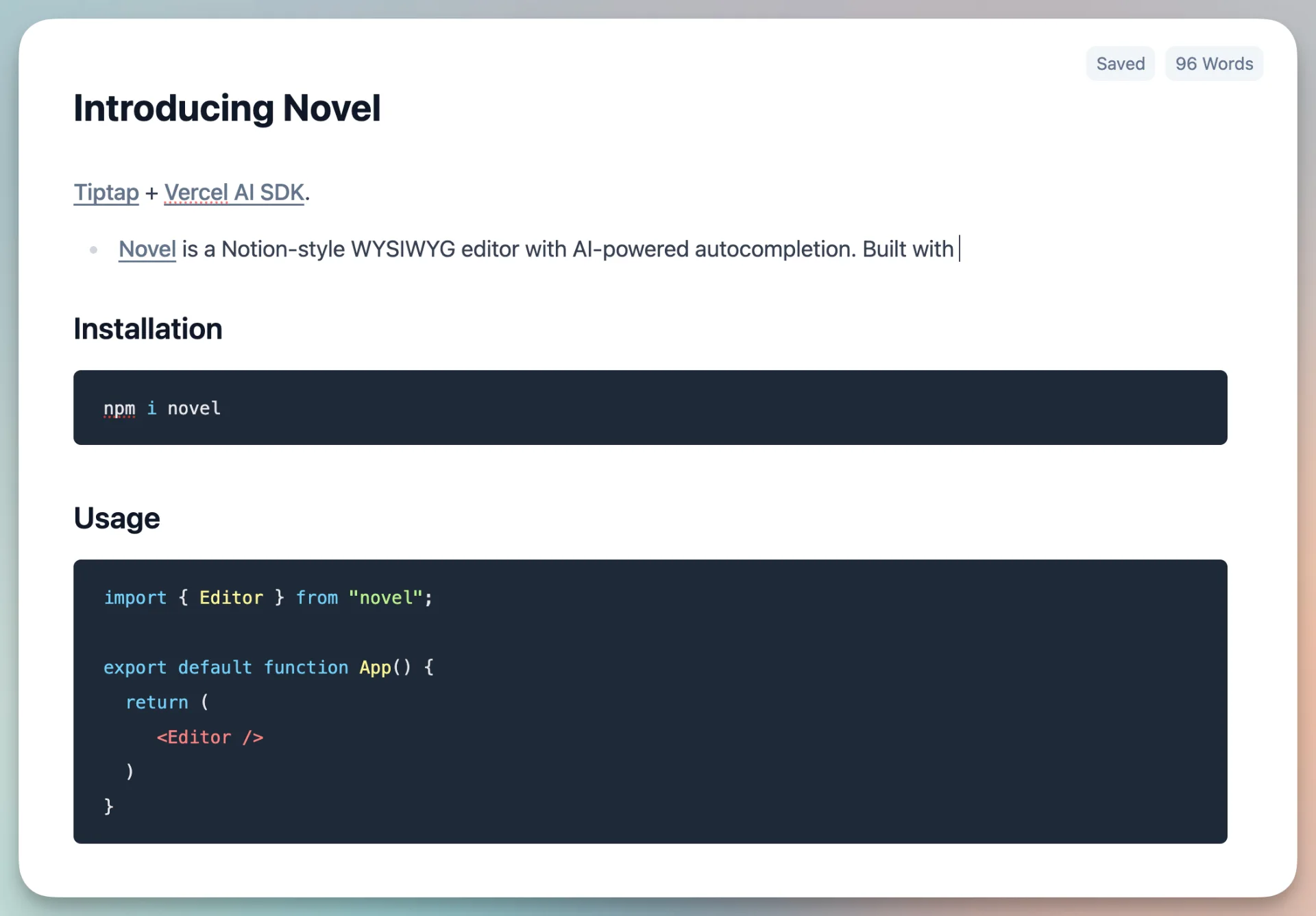Image resolution: width=1316 pixels, height=916 pixels.
Task: Click the 96 Words counter badge
Action: tap(1214, 64)
